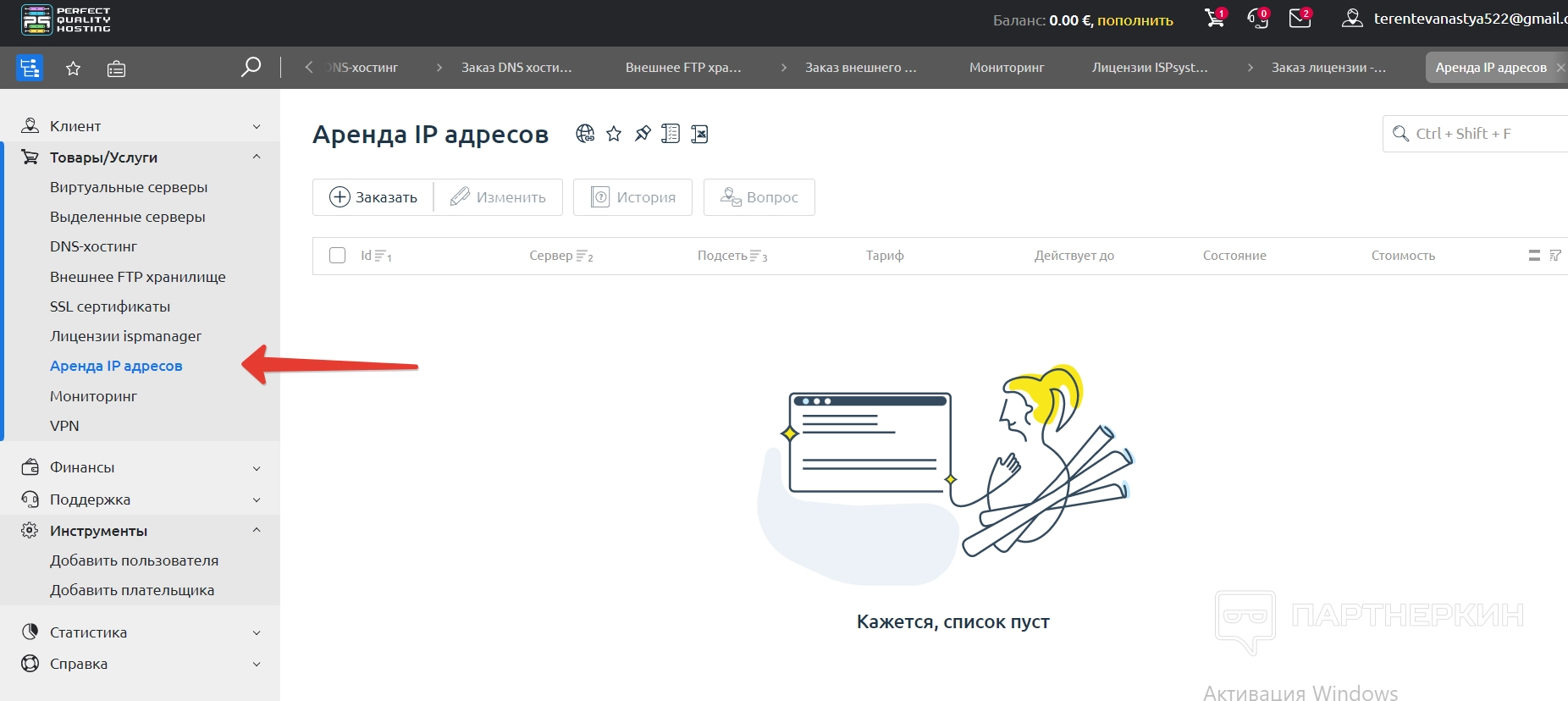This screenshot has height=701, width=1568.
Task: Open Лицензии ispmanager in sidebar
Action: [125, 336]
